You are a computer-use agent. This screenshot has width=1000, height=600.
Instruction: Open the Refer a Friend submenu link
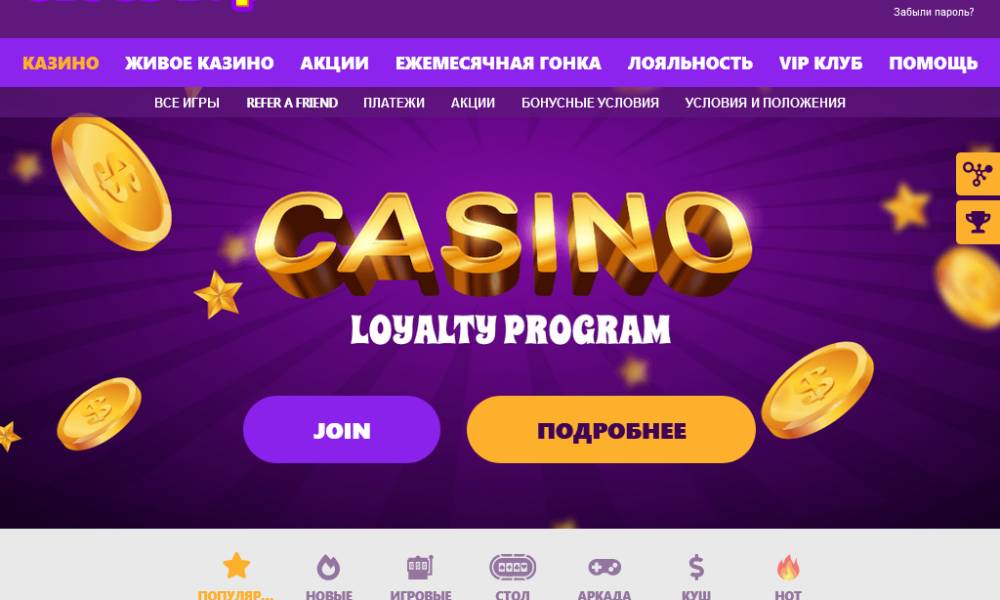tap(292, 103)
